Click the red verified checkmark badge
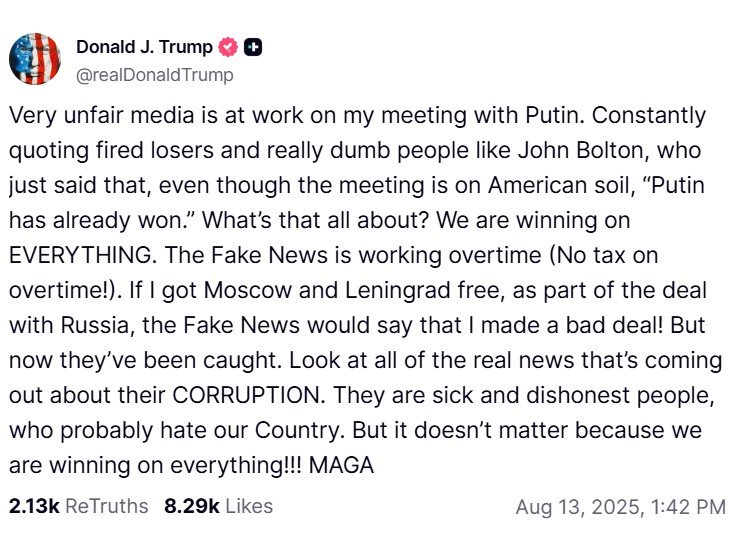This screenshot has height=537, width=738. tap(229, 47)
